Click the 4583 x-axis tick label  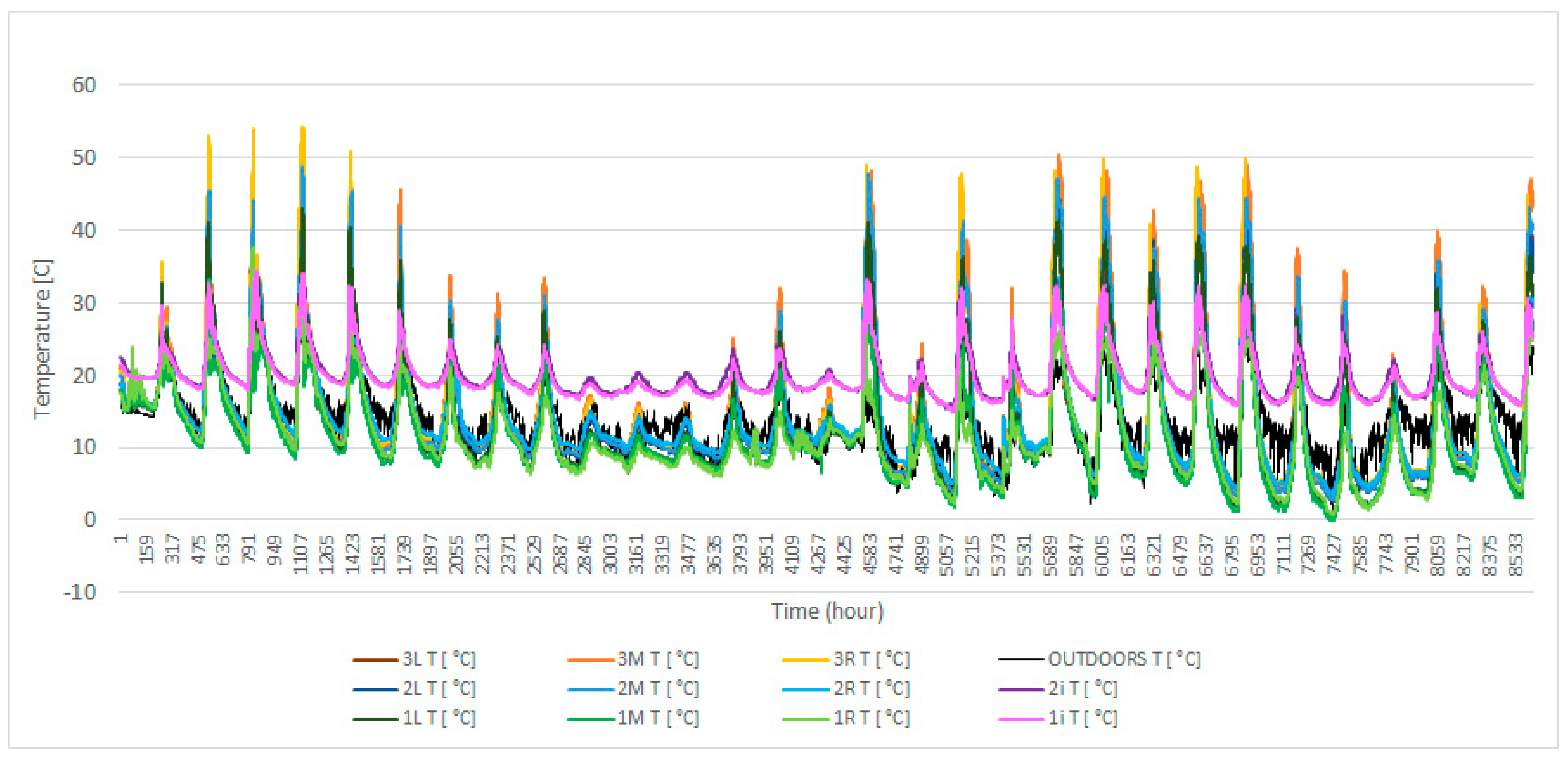point(870,554)
